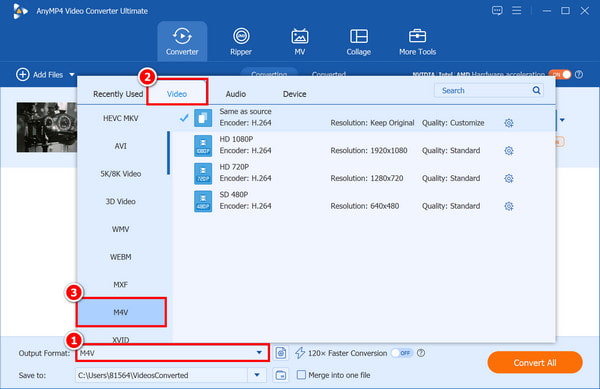Select M4V format
The width and height of the screenshot is (600, 389).
point(121,313)
